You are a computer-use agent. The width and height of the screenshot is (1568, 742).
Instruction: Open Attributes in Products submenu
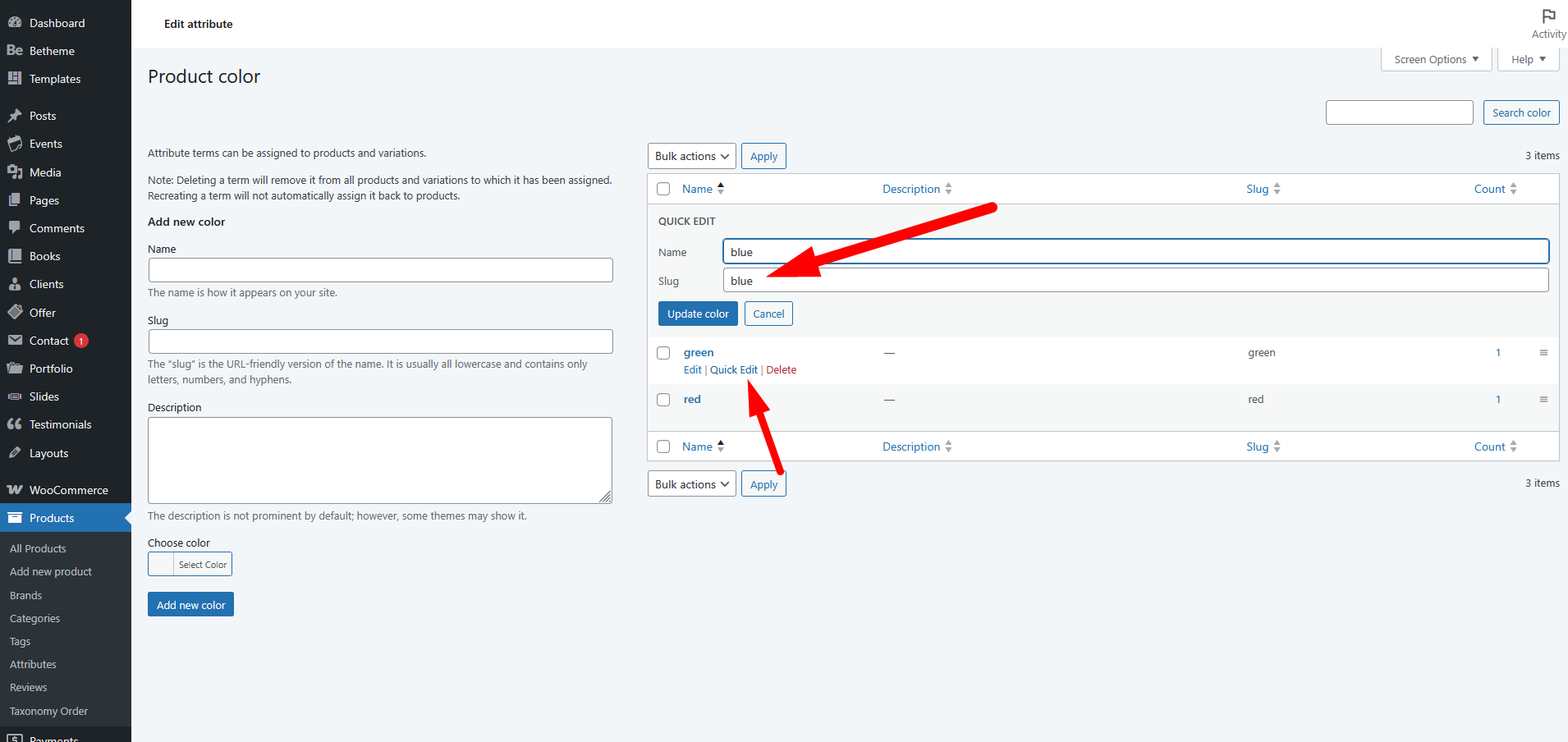(x=33, y=664)
